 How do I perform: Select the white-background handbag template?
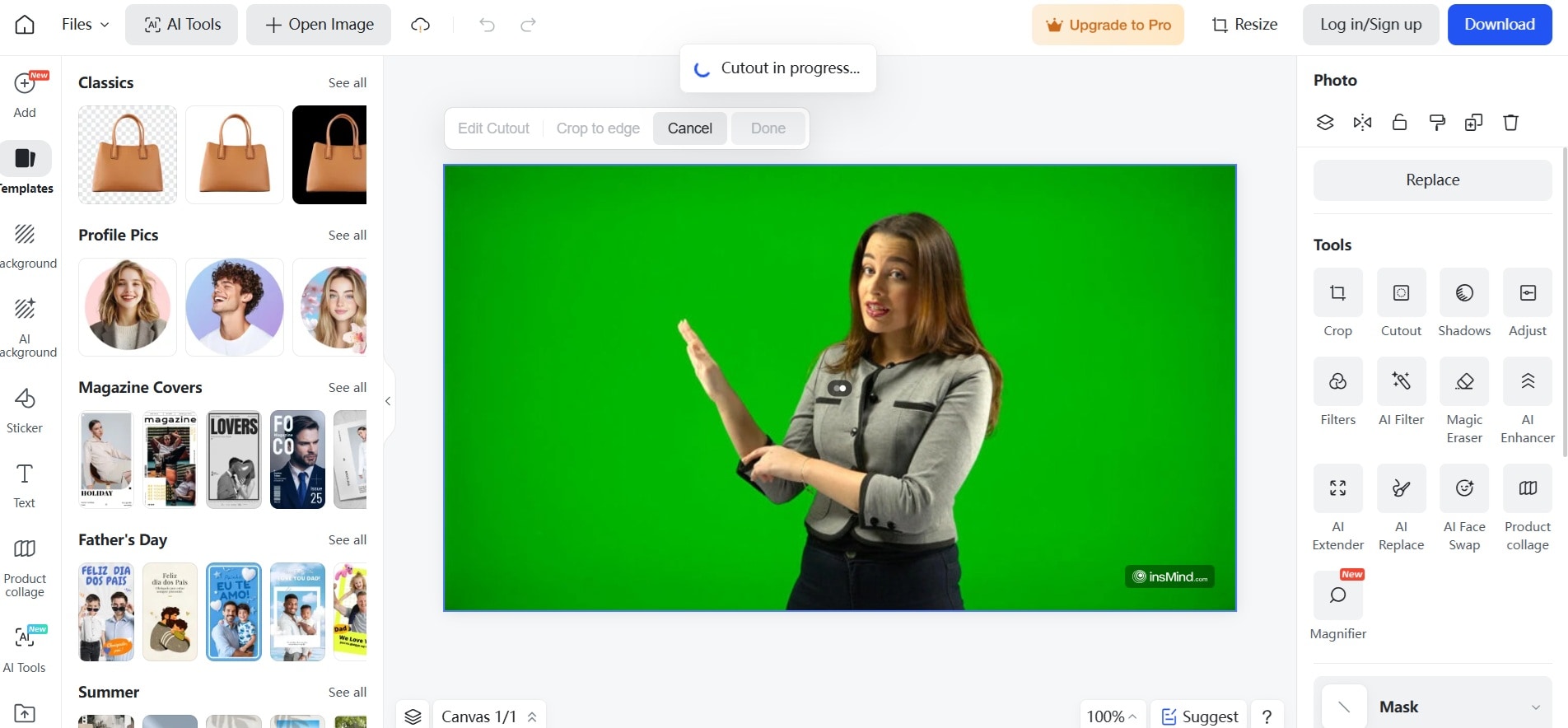[235, 155]
